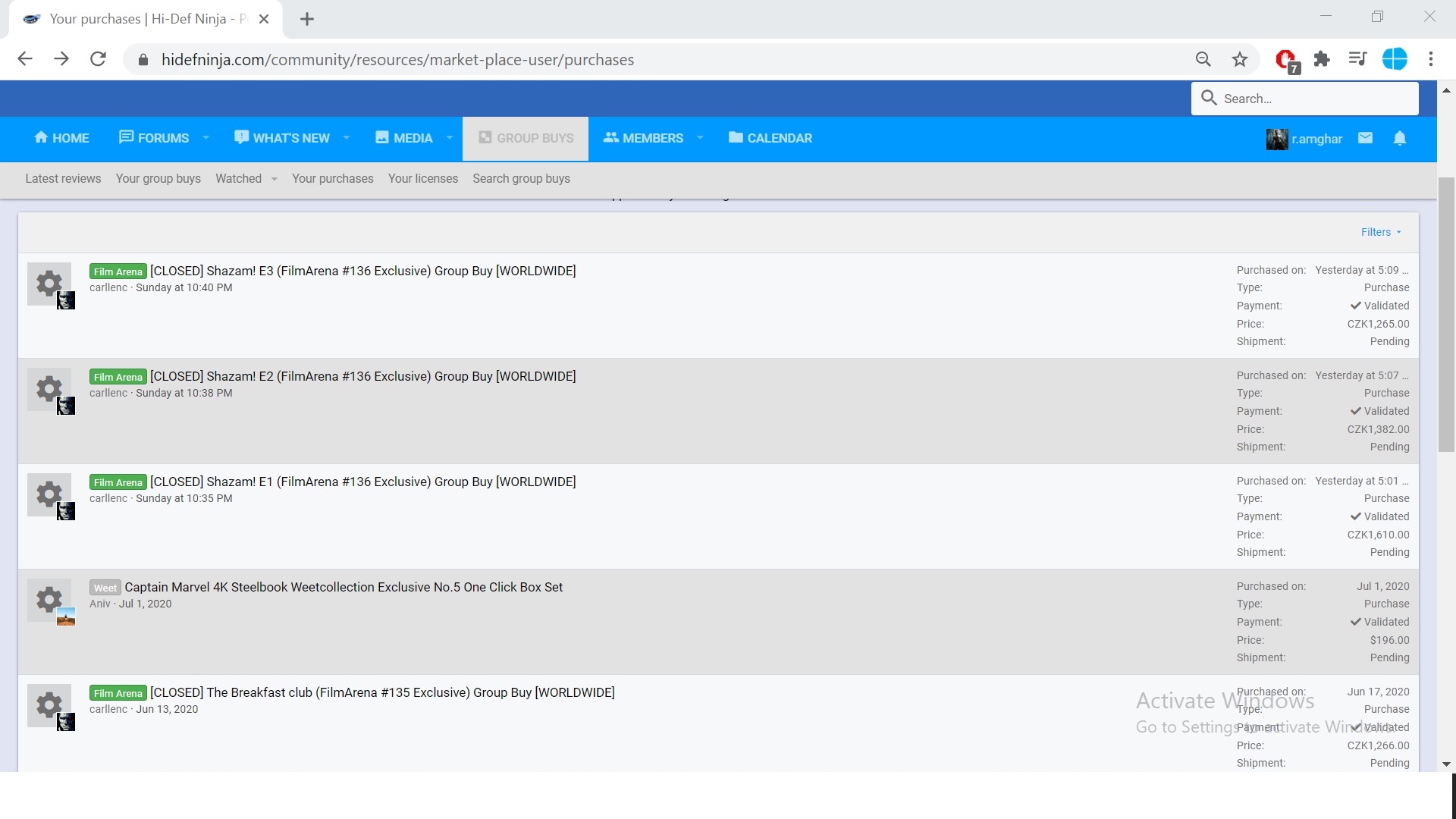Expand the Forums dropdown arrow
1456x819 pixels.
[206, 138]
